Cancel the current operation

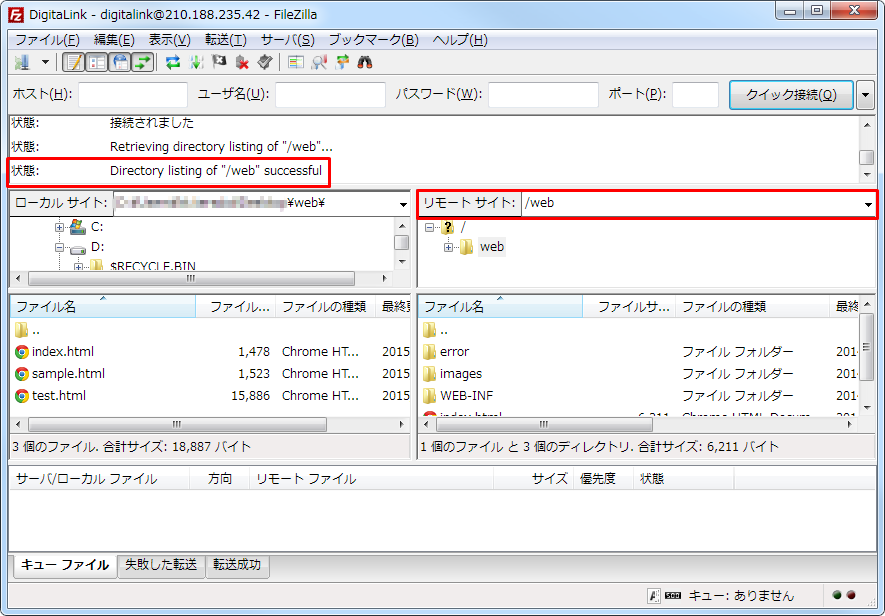coord(219,62)
